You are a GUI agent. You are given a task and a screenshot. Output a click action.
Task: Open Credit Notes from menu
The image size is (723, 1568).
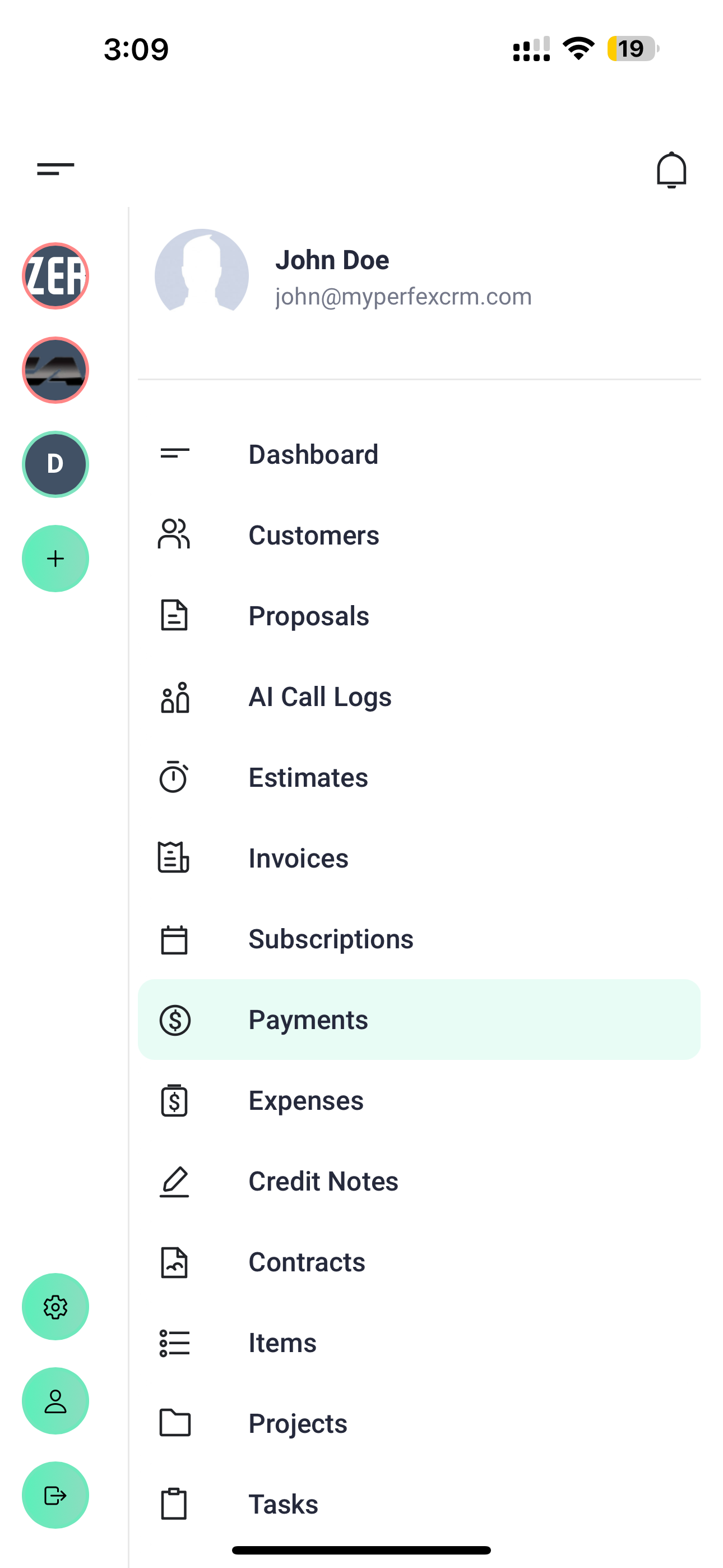coord(323,1182)
